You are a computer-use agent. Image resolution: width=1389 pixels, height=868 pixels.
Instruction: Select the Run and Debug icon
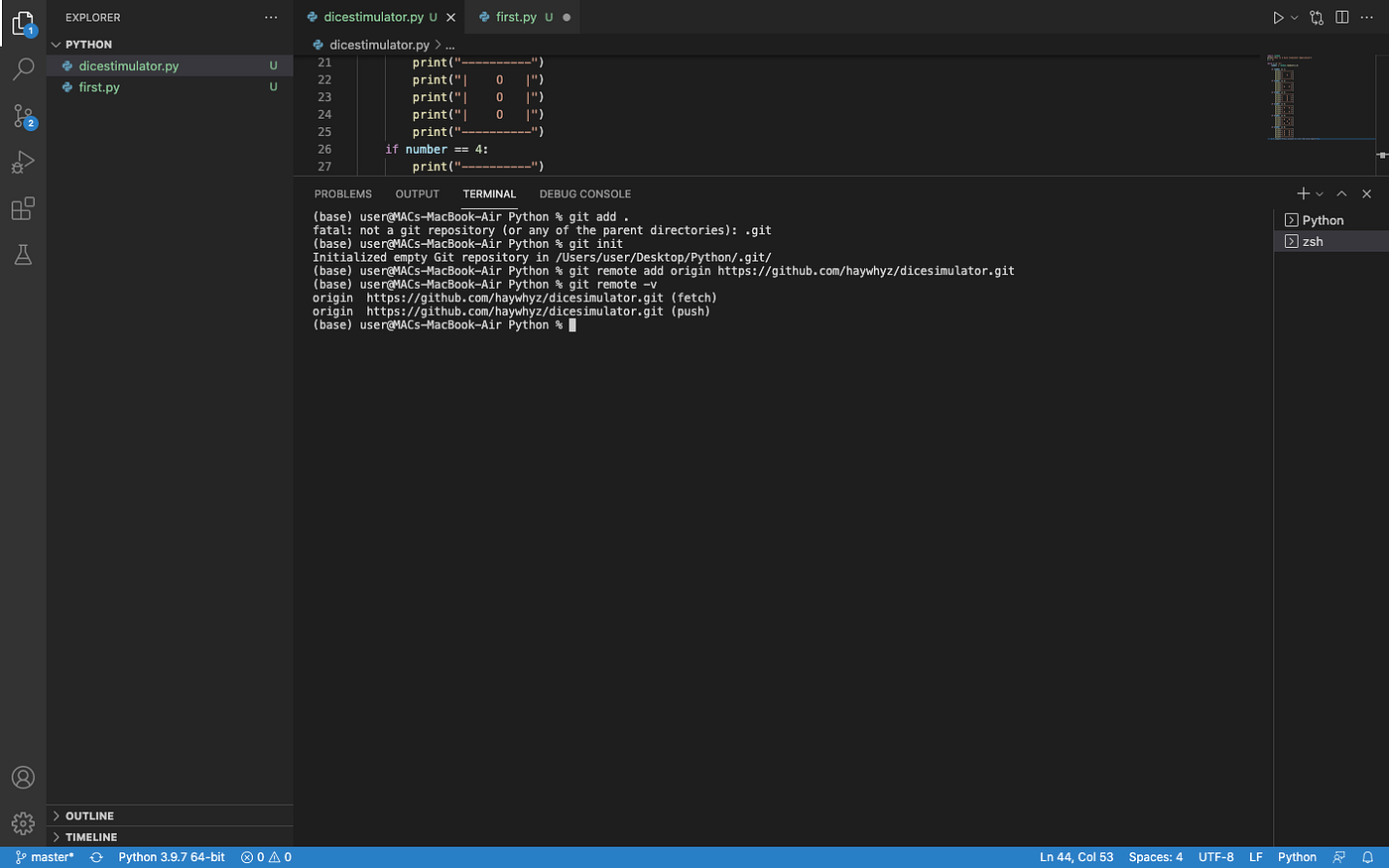click(x=23, y=162)
